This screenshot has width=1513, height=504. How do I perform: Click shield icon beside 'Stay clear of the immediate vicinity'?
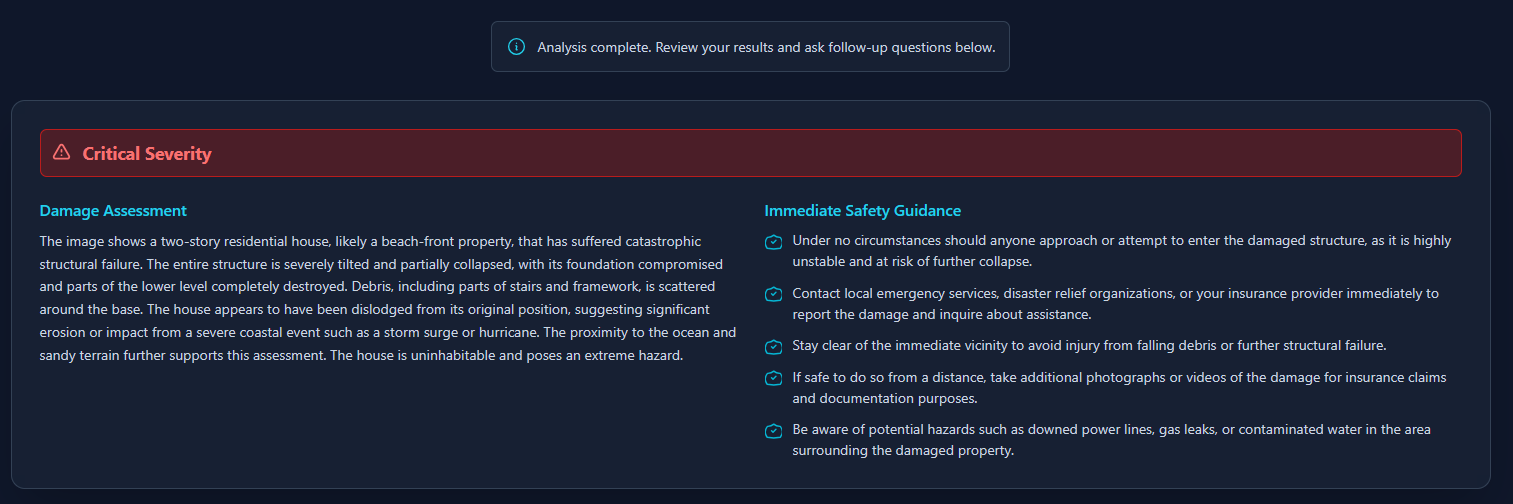click(773, 347)
